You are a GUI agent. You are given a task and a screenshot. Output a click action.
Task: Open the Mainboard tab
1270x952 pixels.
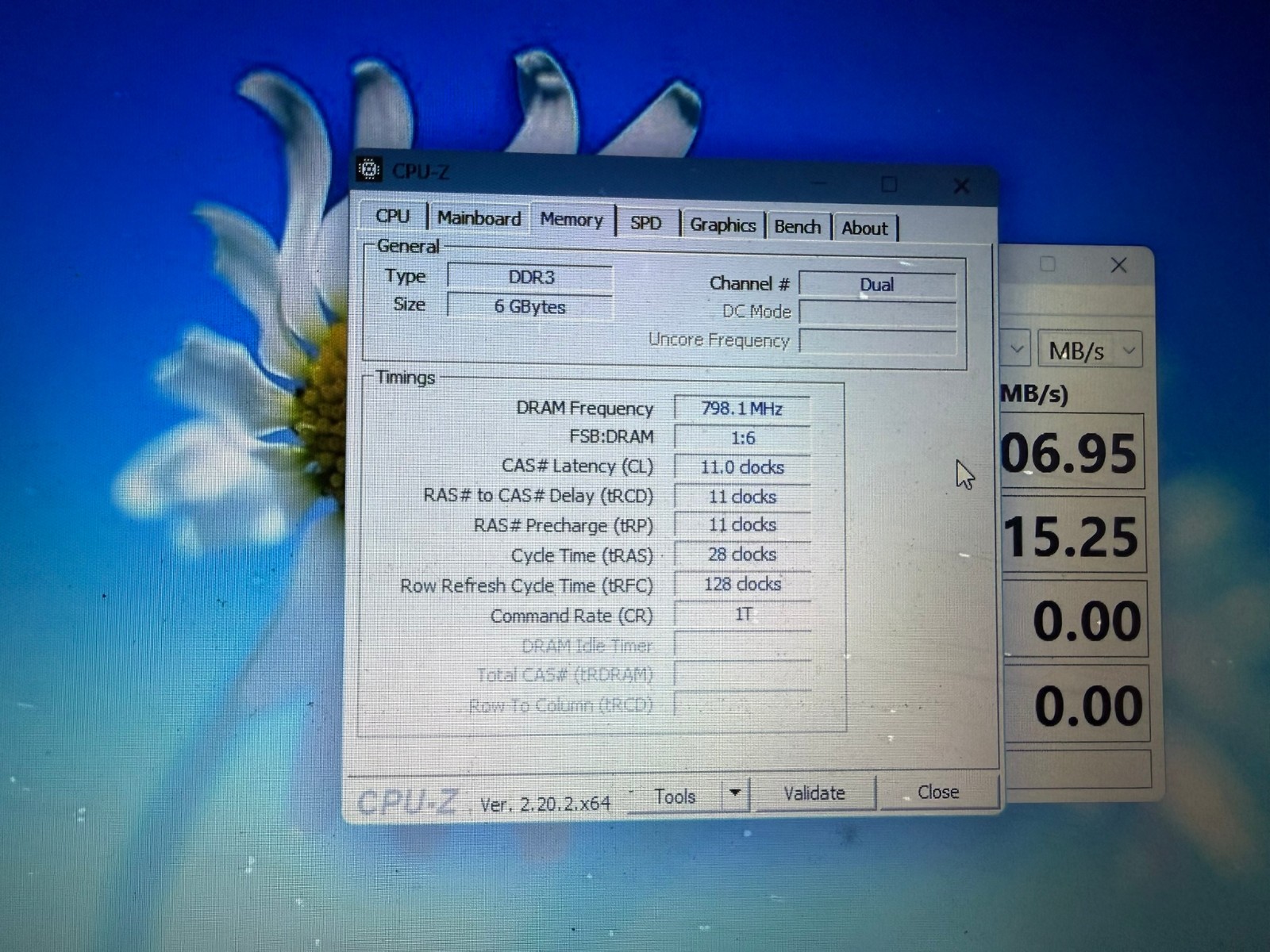(x=479, y=218)
